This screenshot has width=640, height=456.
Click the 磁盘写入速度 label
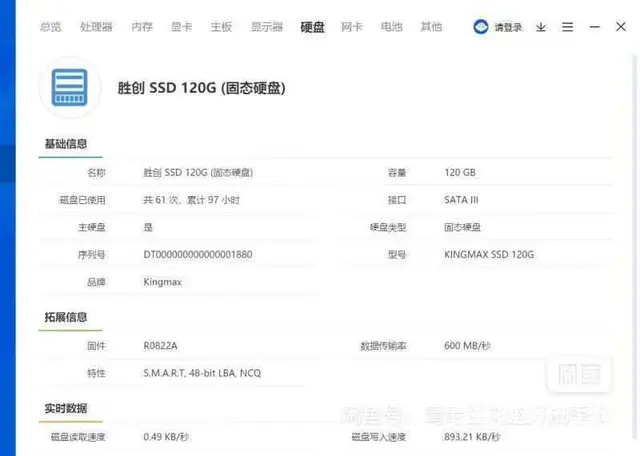(379, 437)
